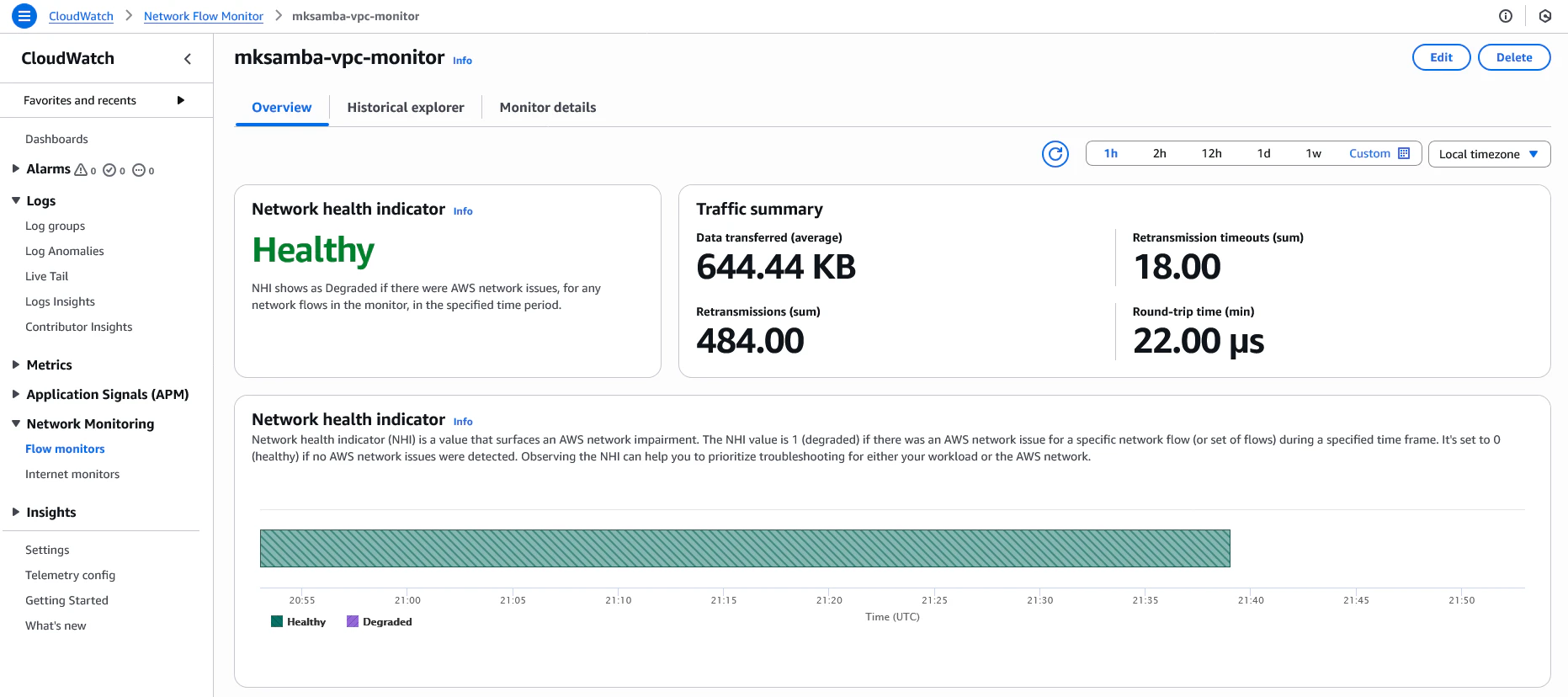Open the Local timezone dropdown
The image size is (1568, 697).
pyautogui.click(x=1489, y=154)
